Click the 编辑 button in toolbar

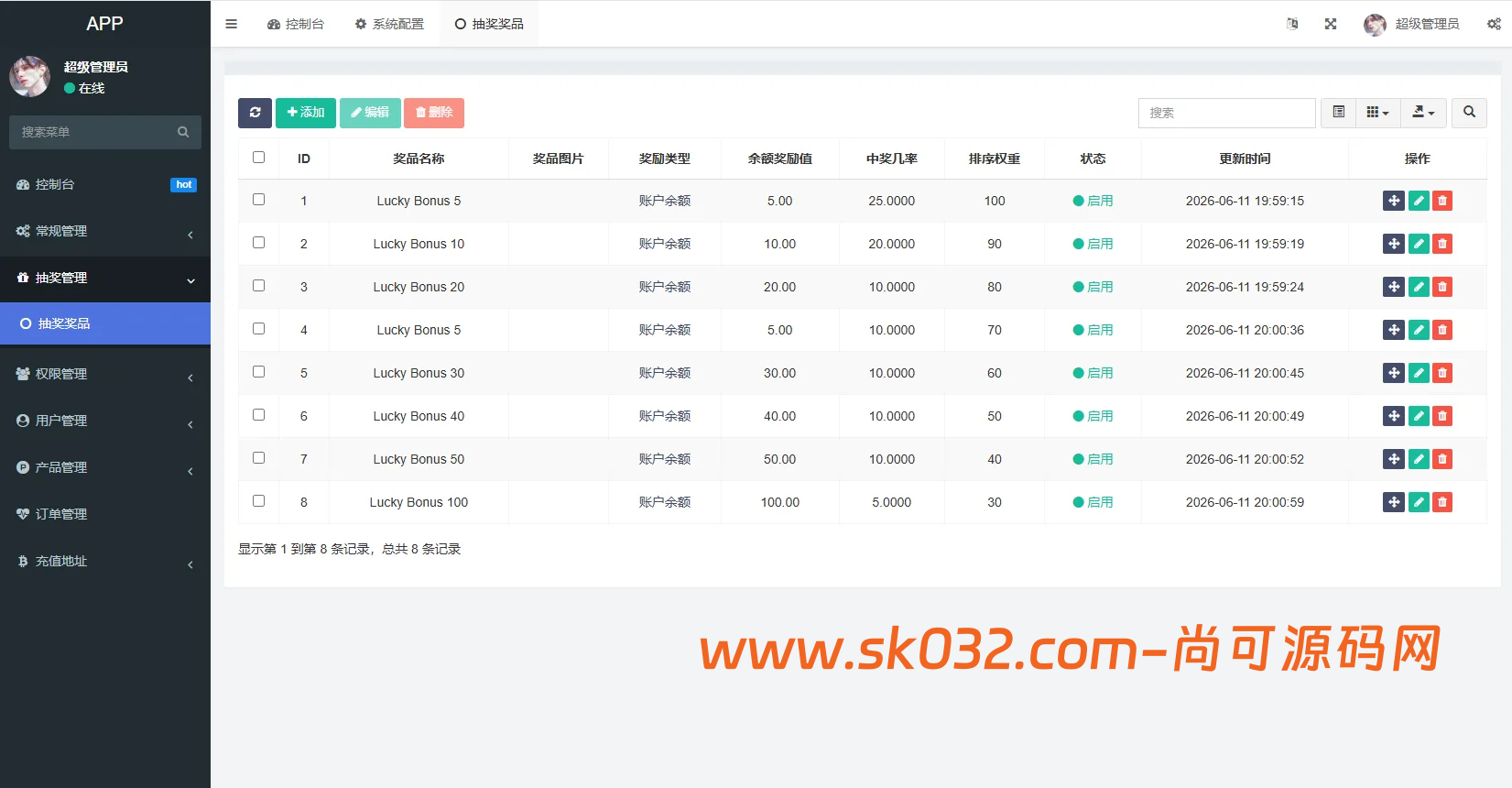(370, 113)
